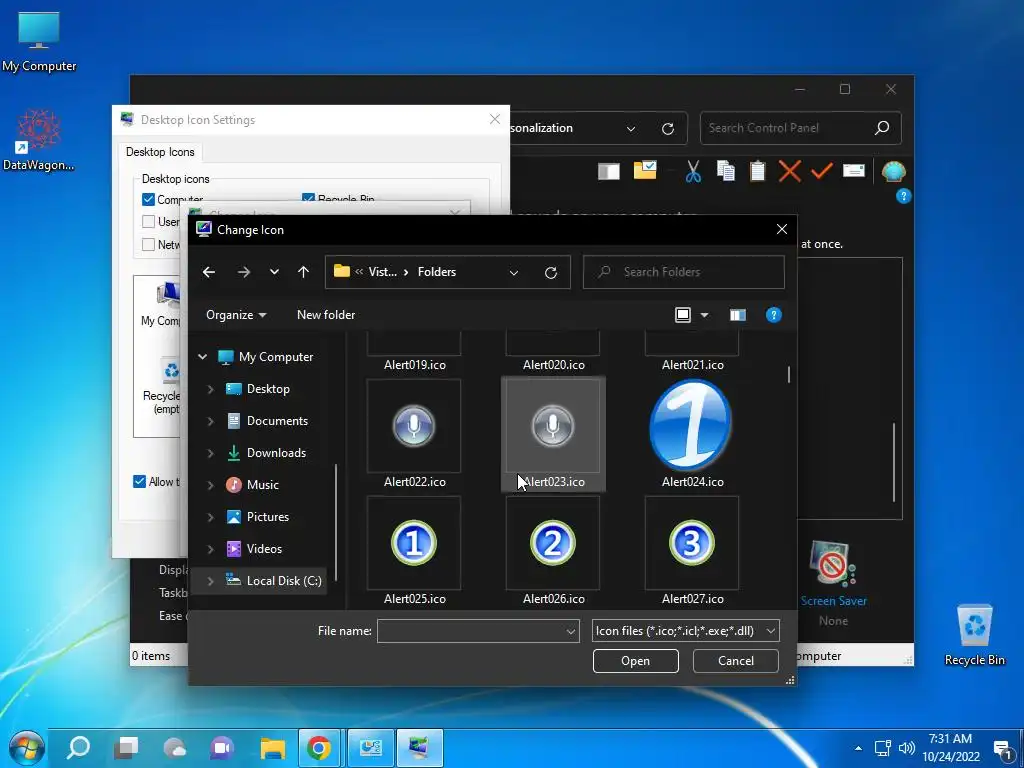Select Downloads in navigation tree
The height and width of the screenshot is (768, 1024).
click(276, 453)
